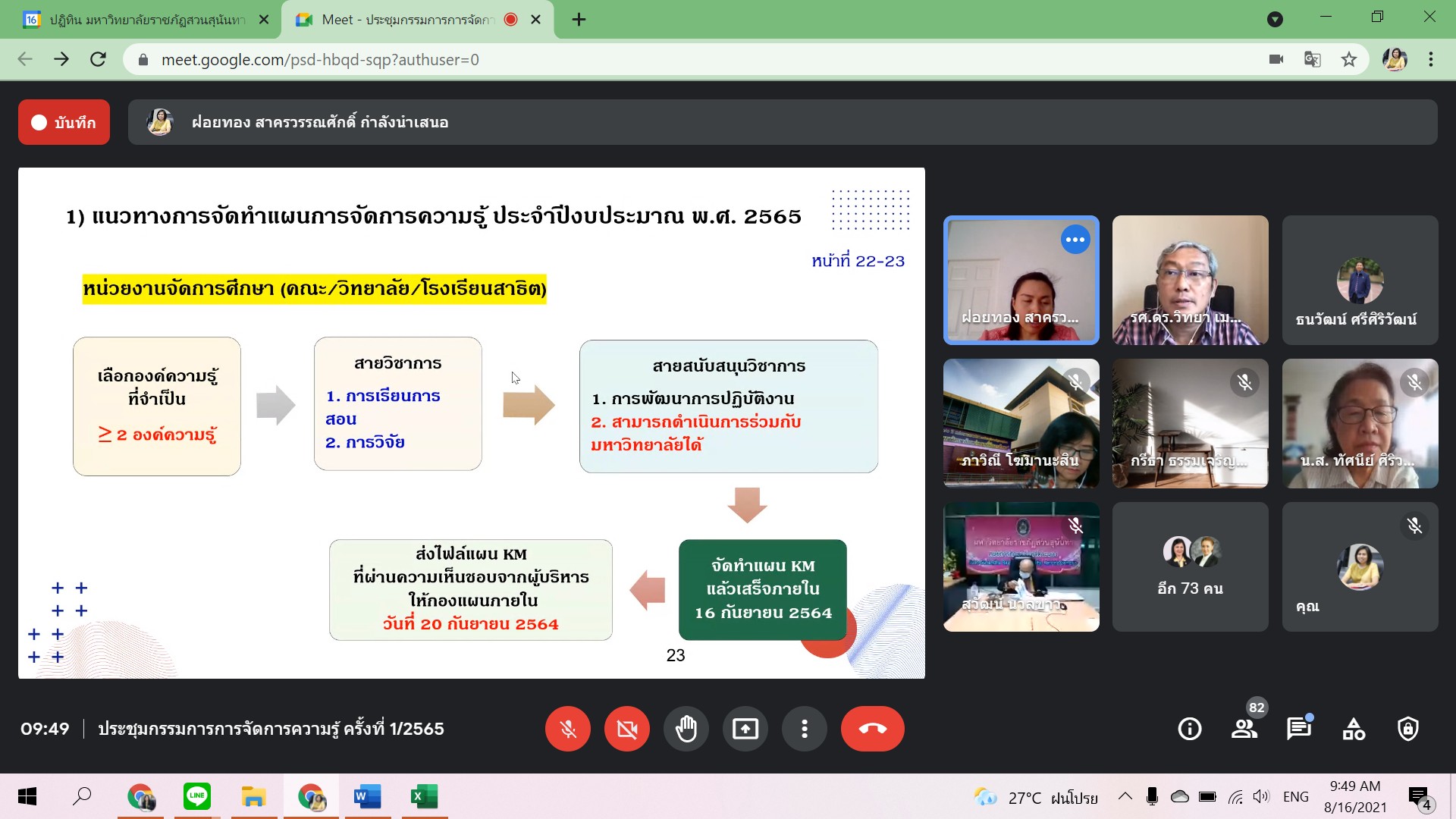The height and width of the screenshot is (819, 1456).
Task: Open a new browser tab
Action: pos(579,20)
